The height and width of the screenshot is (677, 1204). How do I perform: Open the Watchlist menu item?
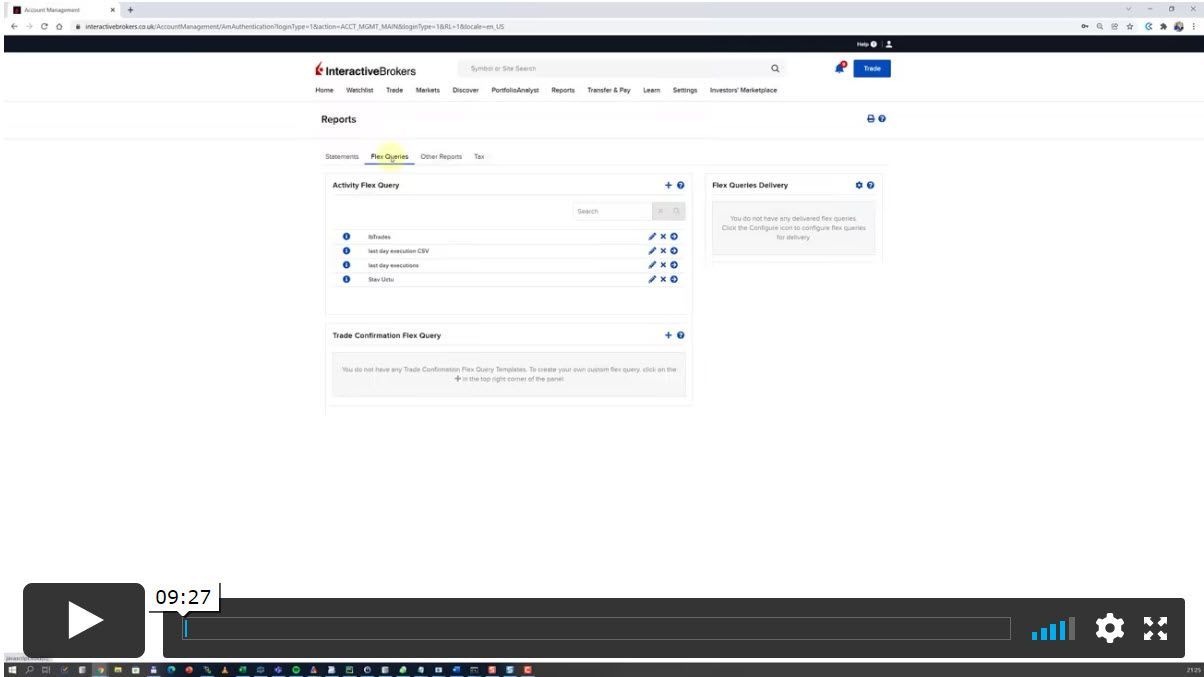359,90
